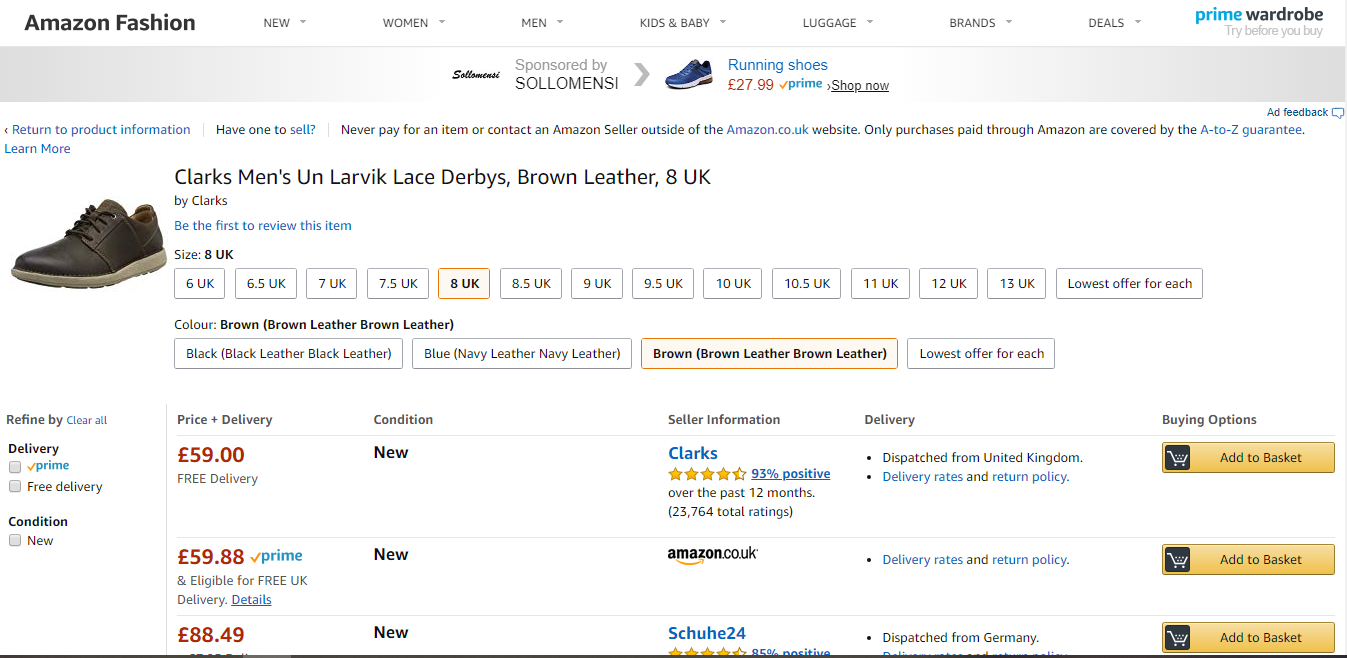Click the cart icon in Amazon.co.uk offer row
This screenshot has height=658, width=1347.
point(1178,560)
